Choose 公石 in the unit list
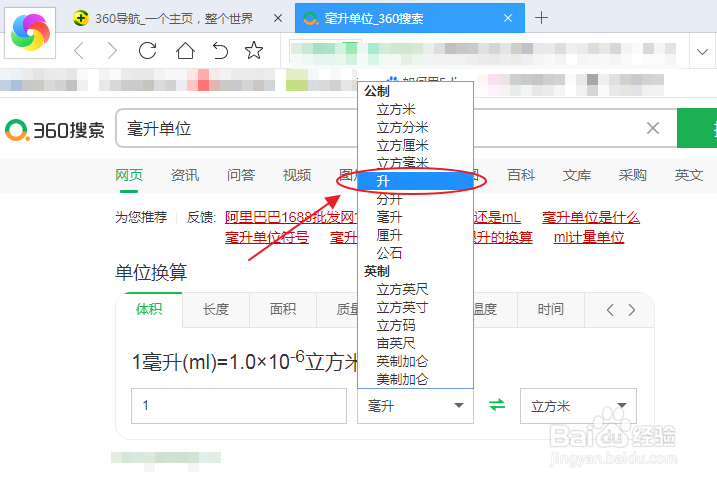717x483 pixels. [415, 253]
